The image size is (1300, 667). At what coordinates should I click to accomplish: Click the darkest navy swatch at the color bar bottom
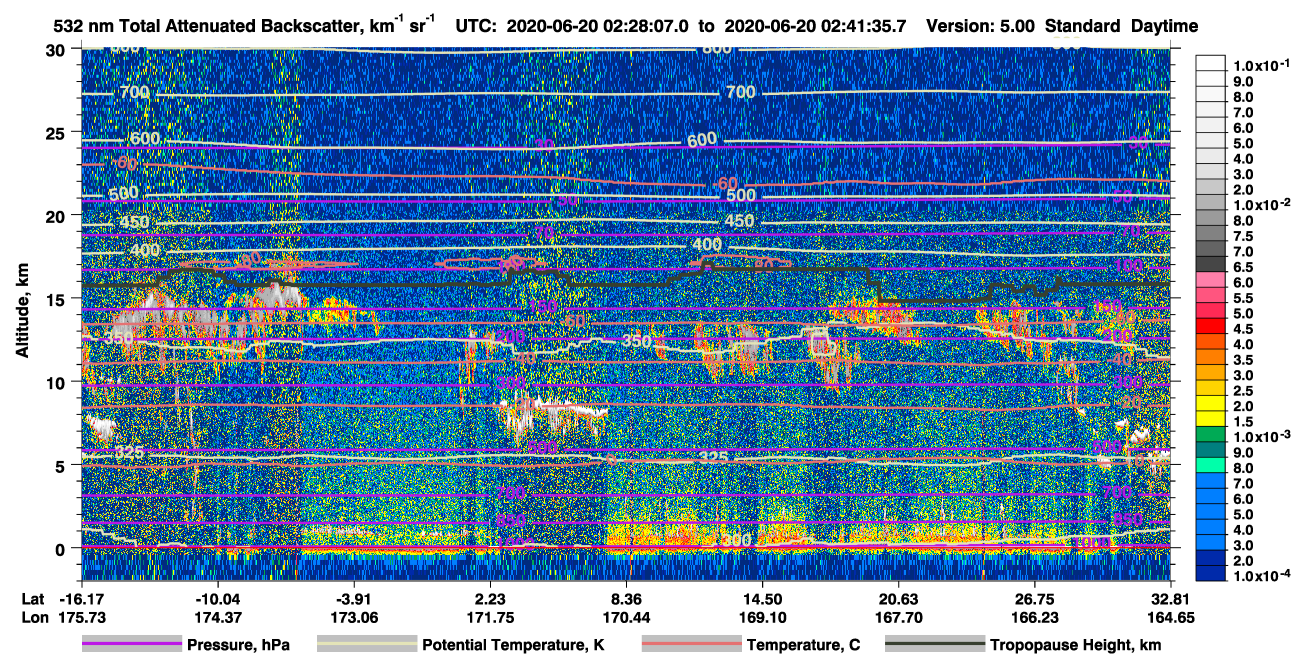[1211, 573]
